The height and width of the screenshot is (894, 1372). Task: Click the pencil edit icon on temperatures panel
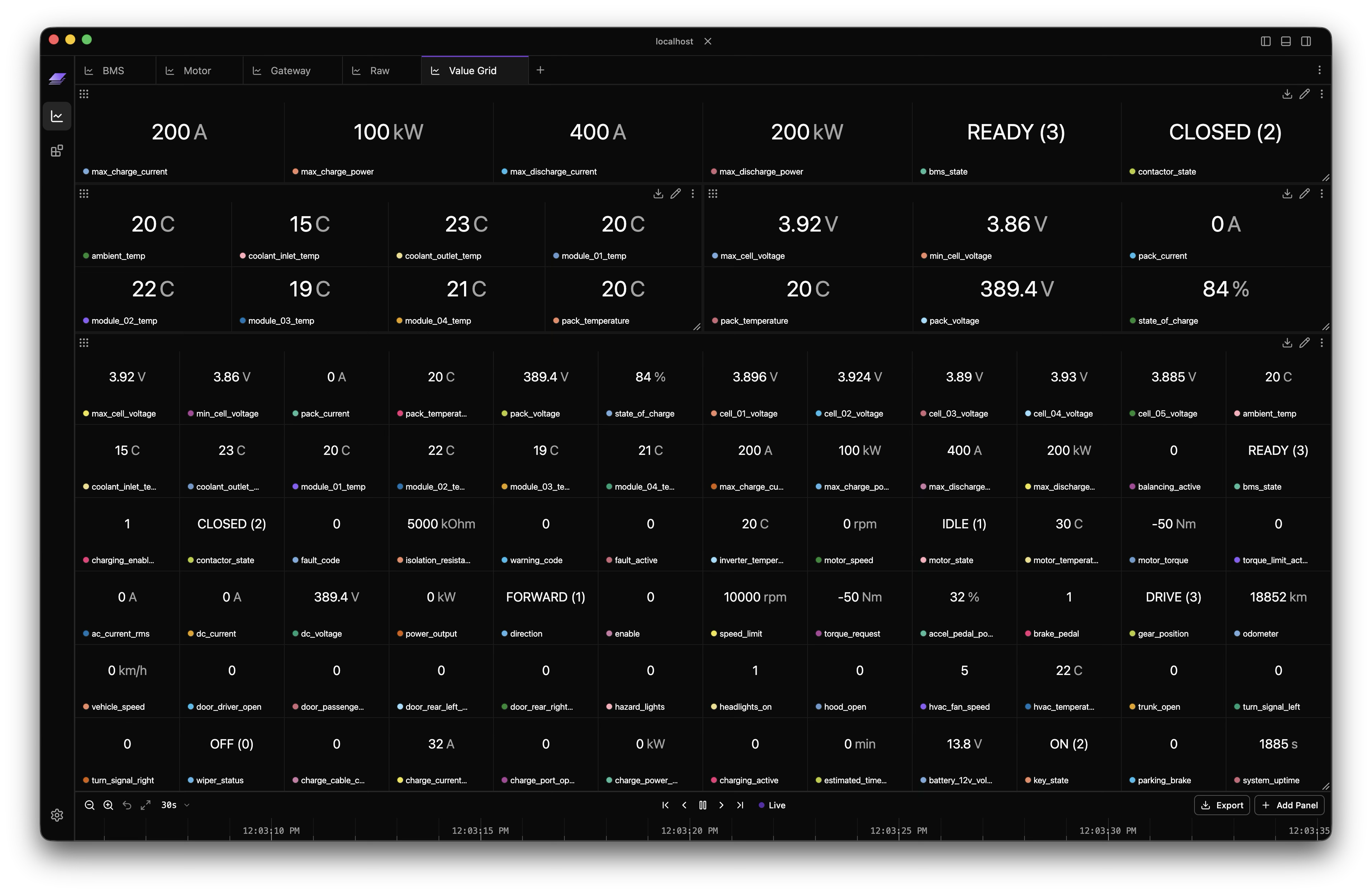[675, 194]
